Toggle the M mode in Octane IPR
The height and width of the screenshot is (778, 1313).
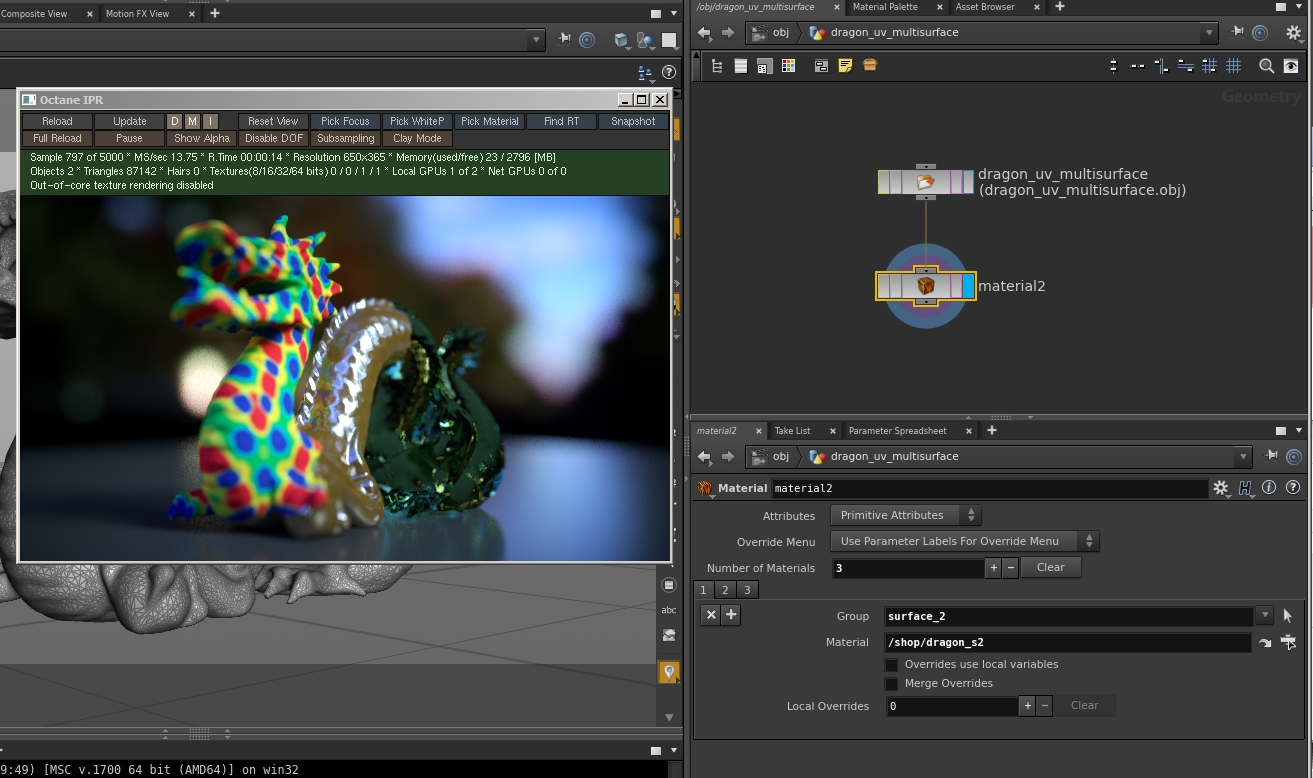tap(192, 121)
